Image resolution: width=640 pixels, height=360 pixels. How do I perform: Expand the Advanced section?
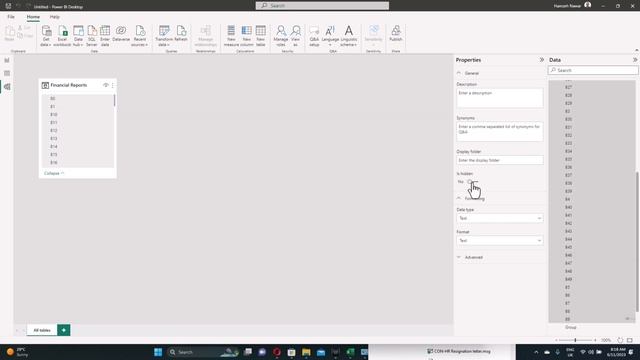pyautogui.click(x=459, y=257)
